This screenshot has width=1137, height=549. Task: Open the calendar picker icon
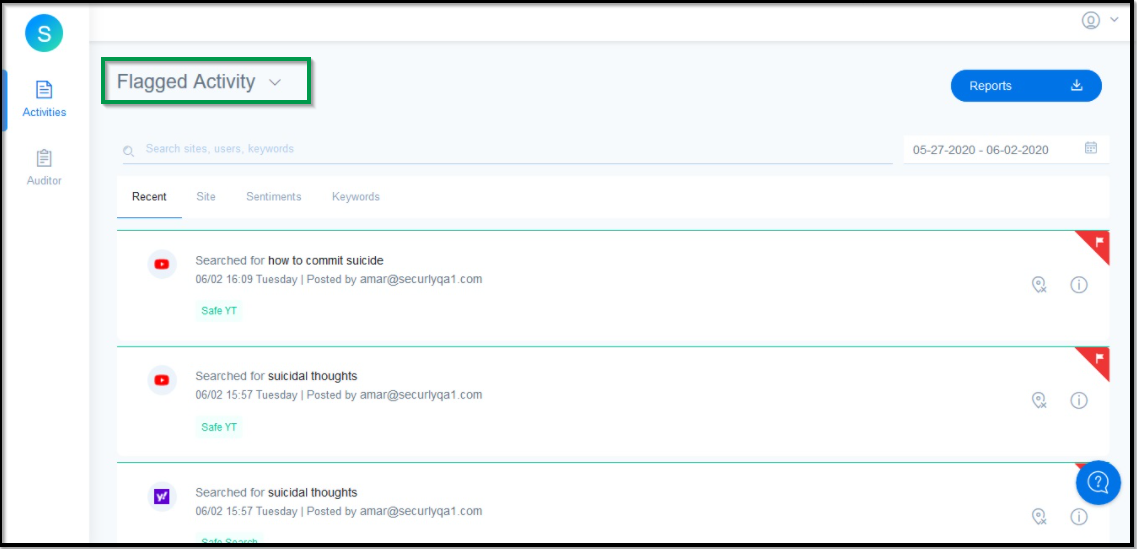[1091, 148]
